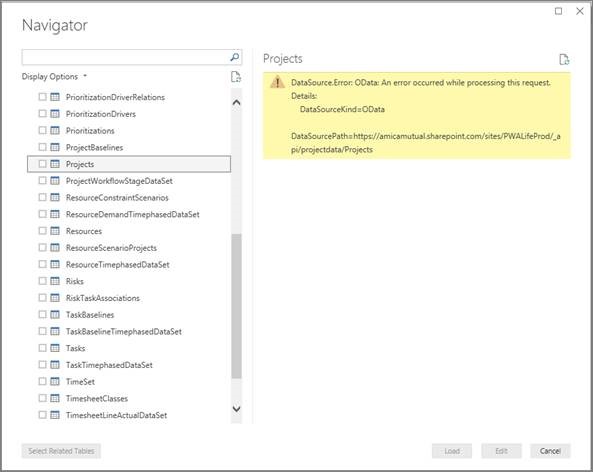
Task: Select the ResourceConstraintScenarios row
Action: click(129, 197)
